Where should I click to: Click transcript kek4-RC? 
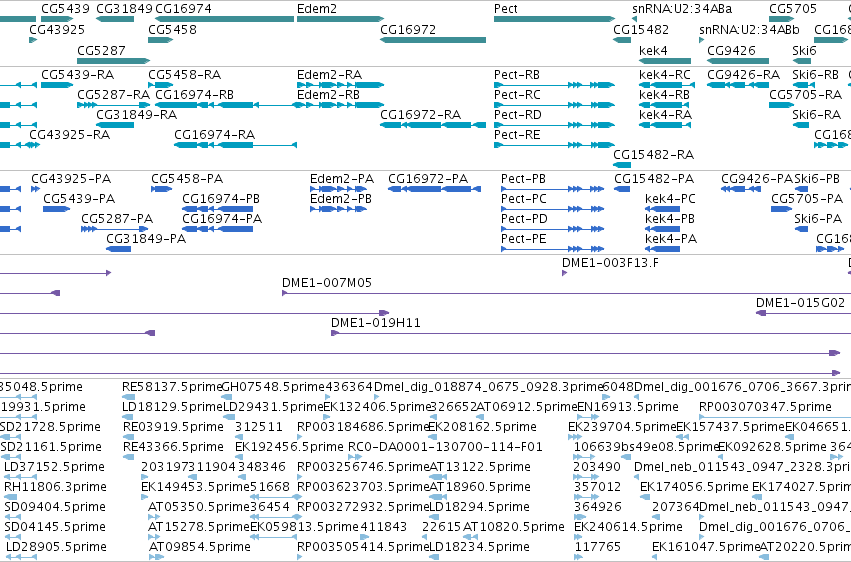coord(667,85)
